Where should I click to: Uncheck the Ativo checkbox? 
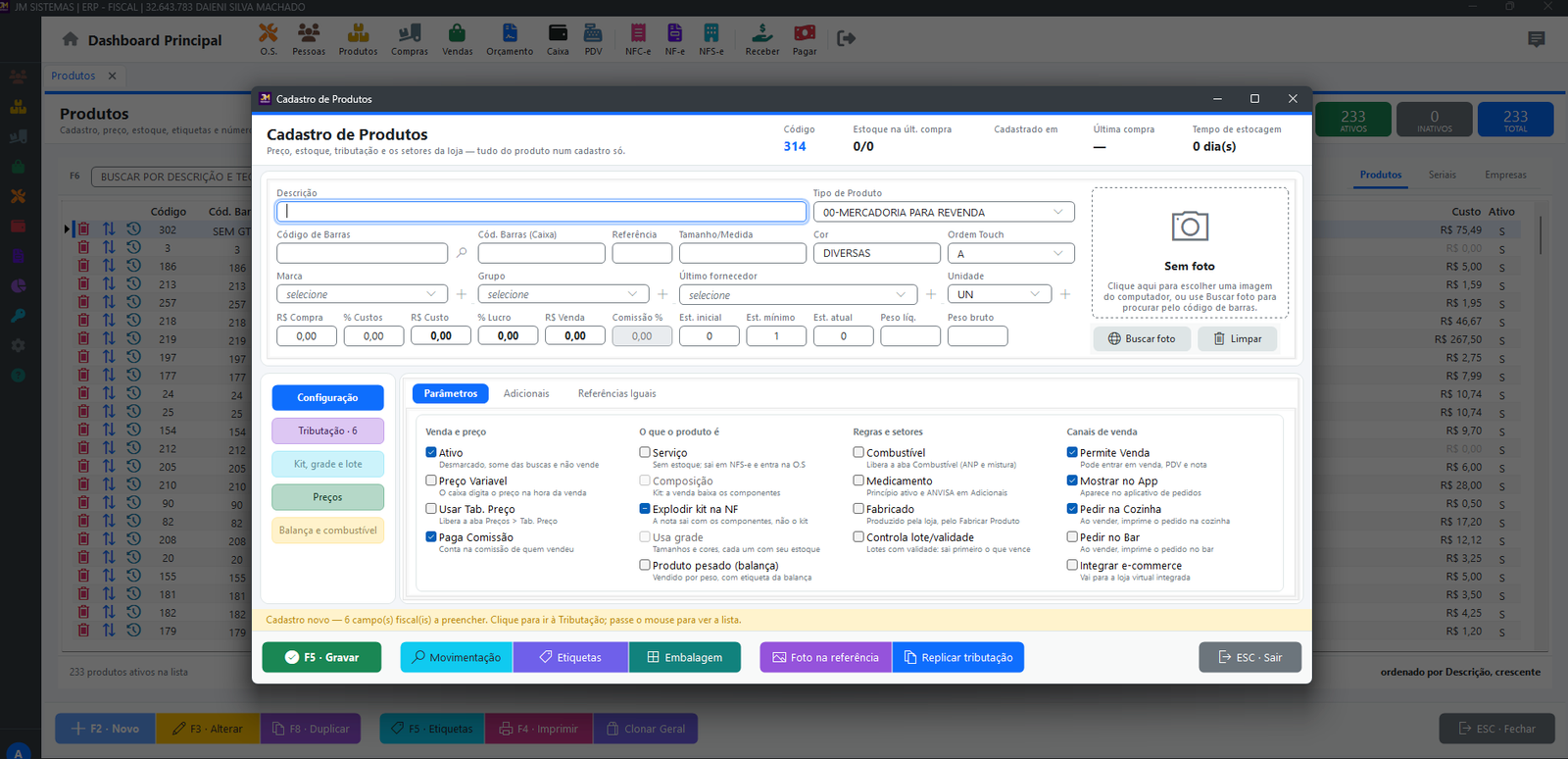pyautogui.click(x=431, y=452)
